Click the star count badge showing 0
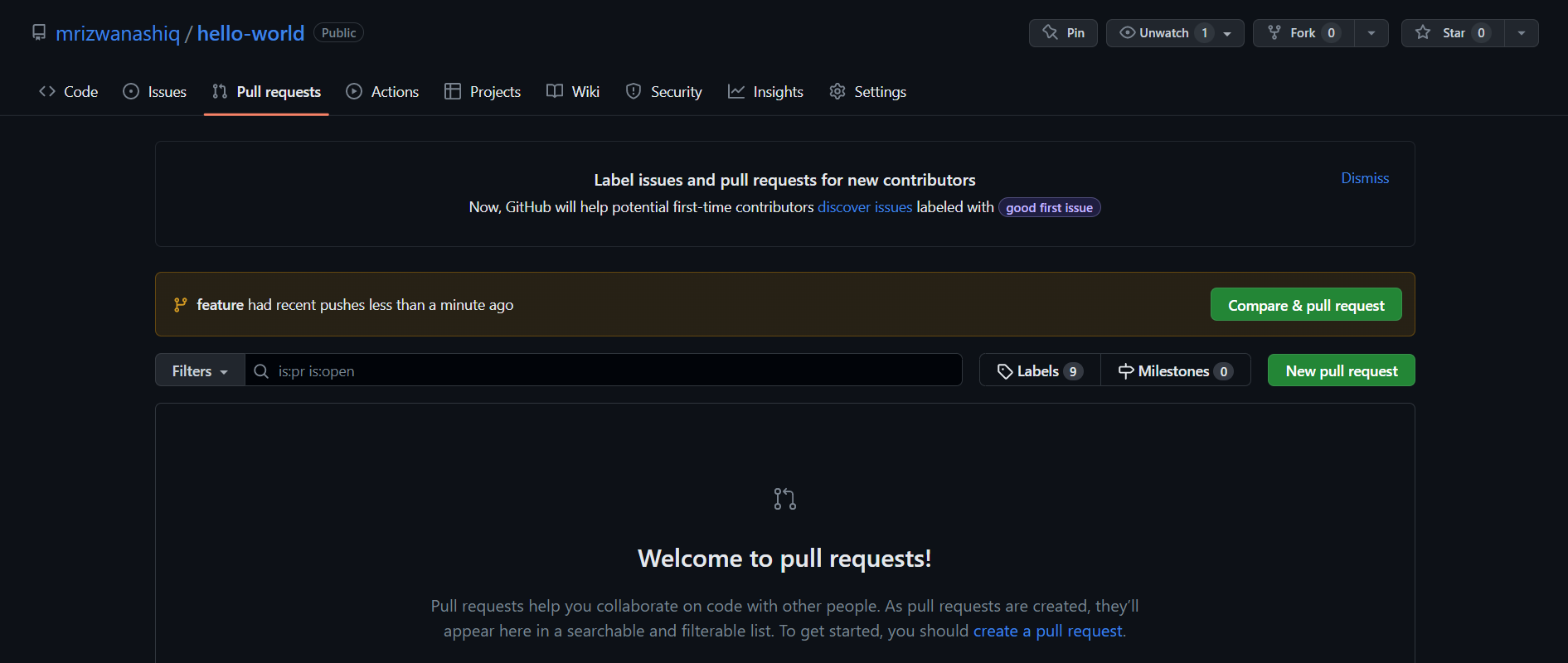Viewport: 1568px width, 663px height. [x=1481, y=33]
